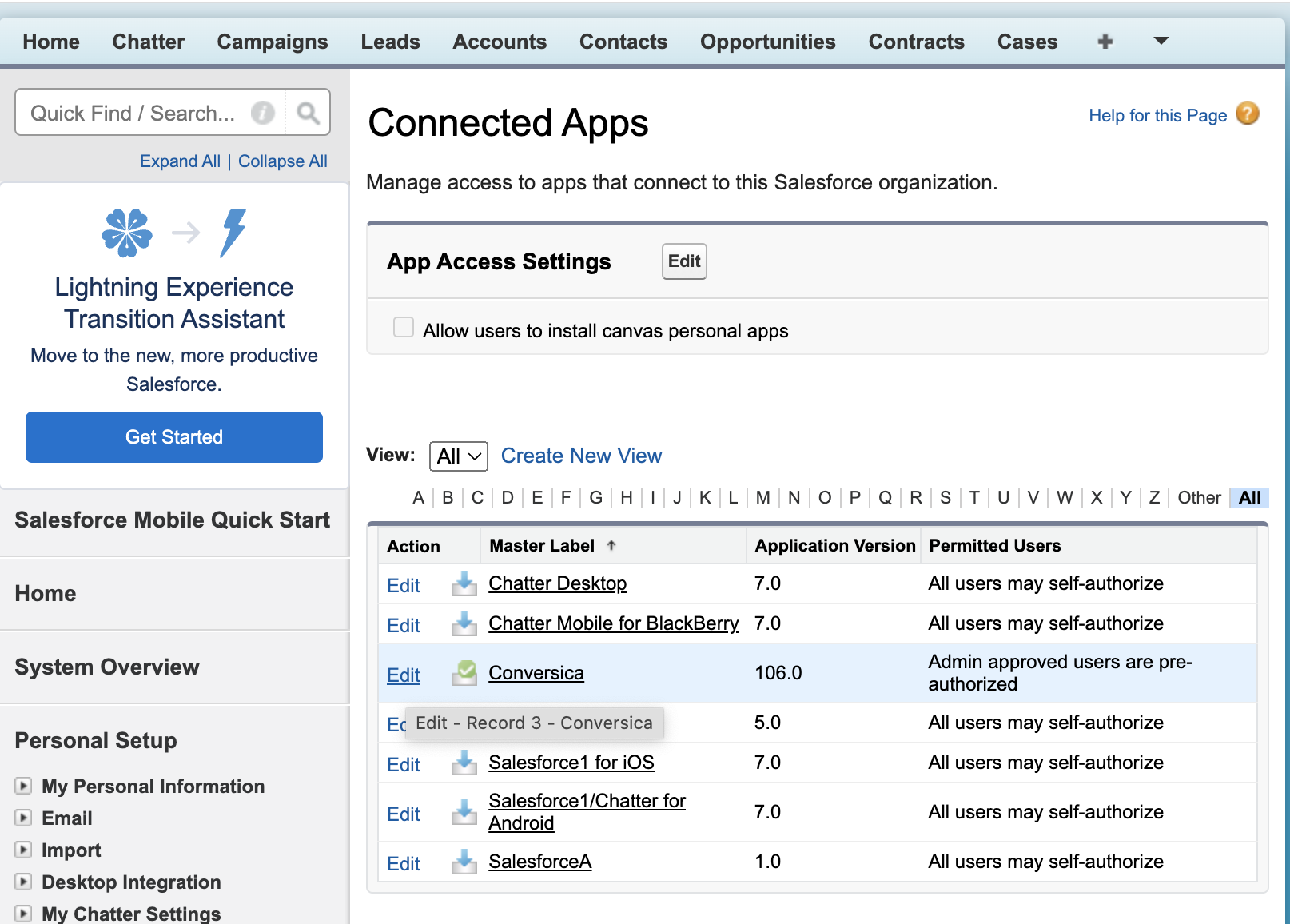Screen dimensions: 1290x924
Task: Click the Get Started button
Action: 174,437
